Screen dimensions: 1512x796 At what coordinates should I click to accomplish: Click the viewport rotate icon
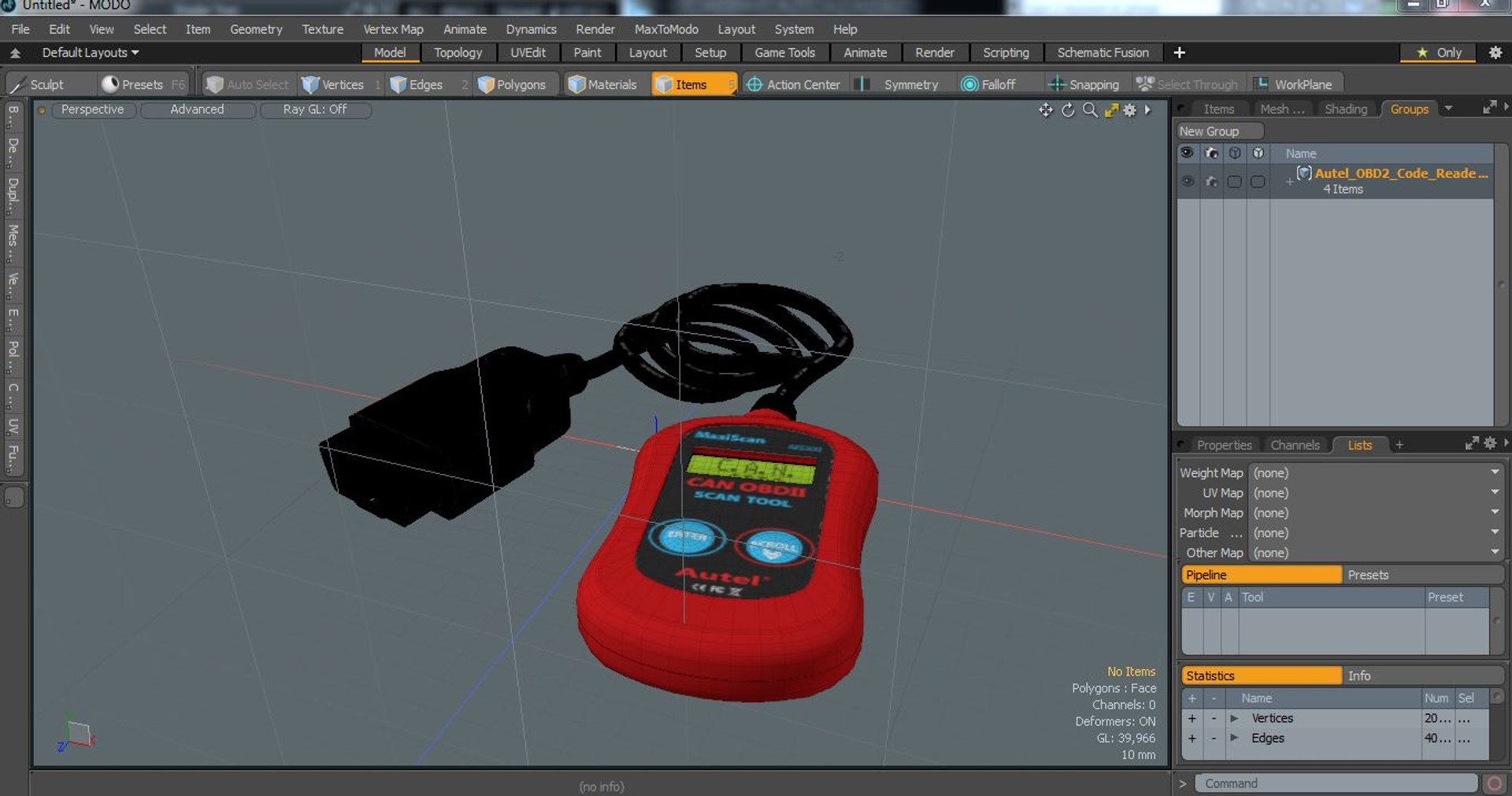click(x=1068, y=110)
